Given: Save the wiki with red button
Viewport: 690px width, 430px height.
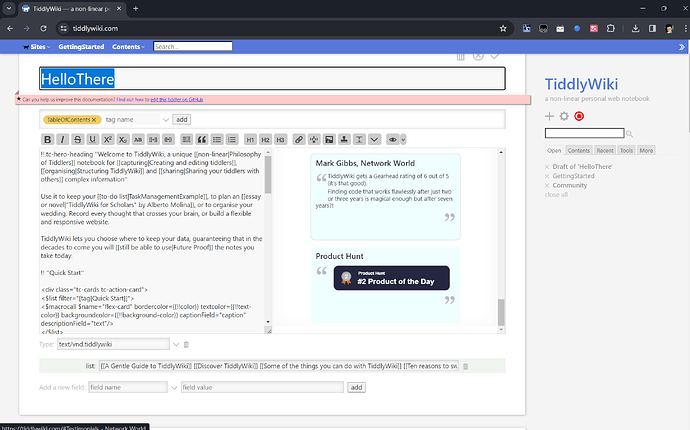Looking at the screenshot, I should point(579,116).
